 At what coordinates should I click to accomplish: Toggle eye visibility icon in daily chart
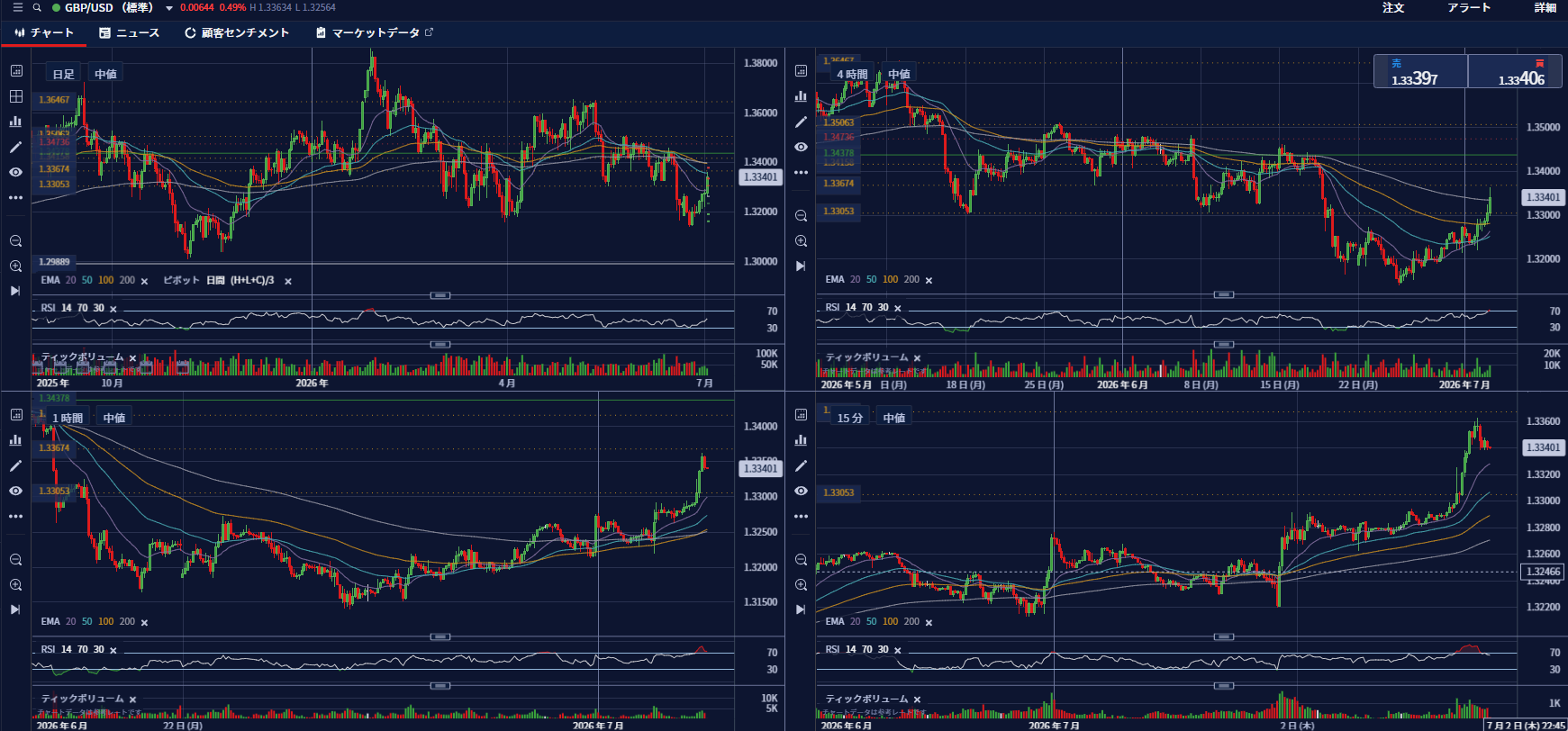tap(16, 172)
